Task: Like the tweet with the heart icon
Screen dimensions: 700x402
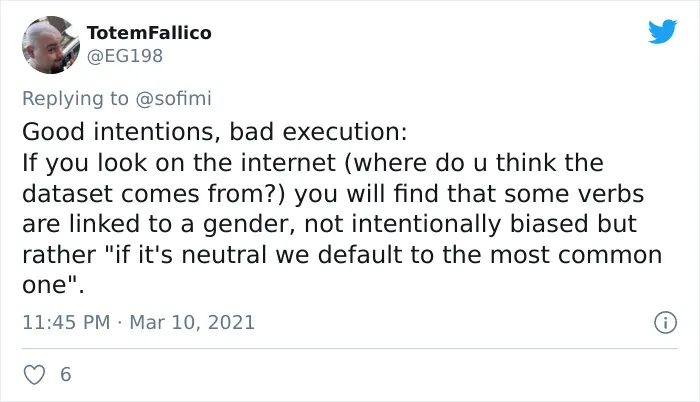Action: 34,374
